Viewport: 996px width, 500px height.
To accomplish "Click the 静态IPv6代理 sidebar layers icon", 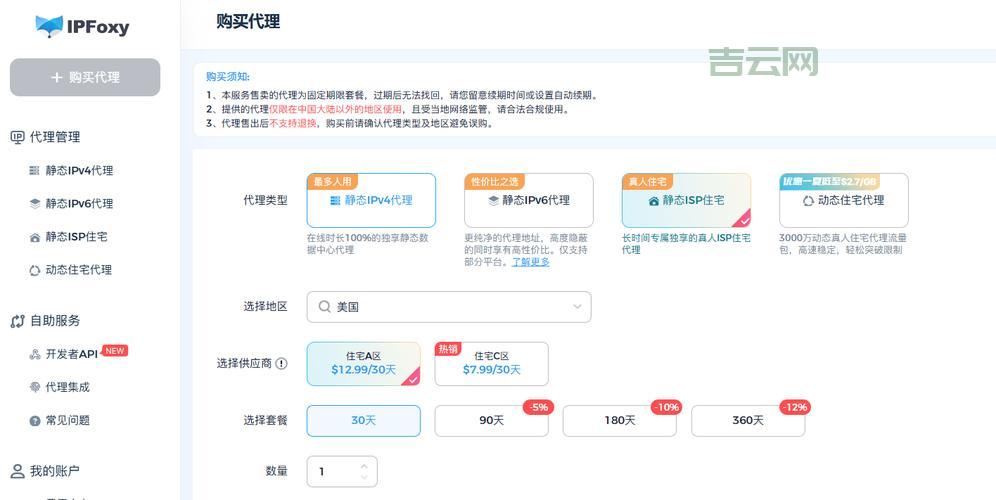I will (x=34, y=203).
